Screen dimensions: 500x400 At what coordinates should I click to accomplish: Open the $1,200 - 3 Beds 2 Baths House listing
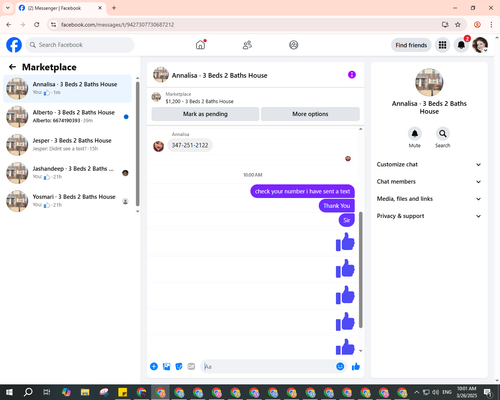click(199, 101)
